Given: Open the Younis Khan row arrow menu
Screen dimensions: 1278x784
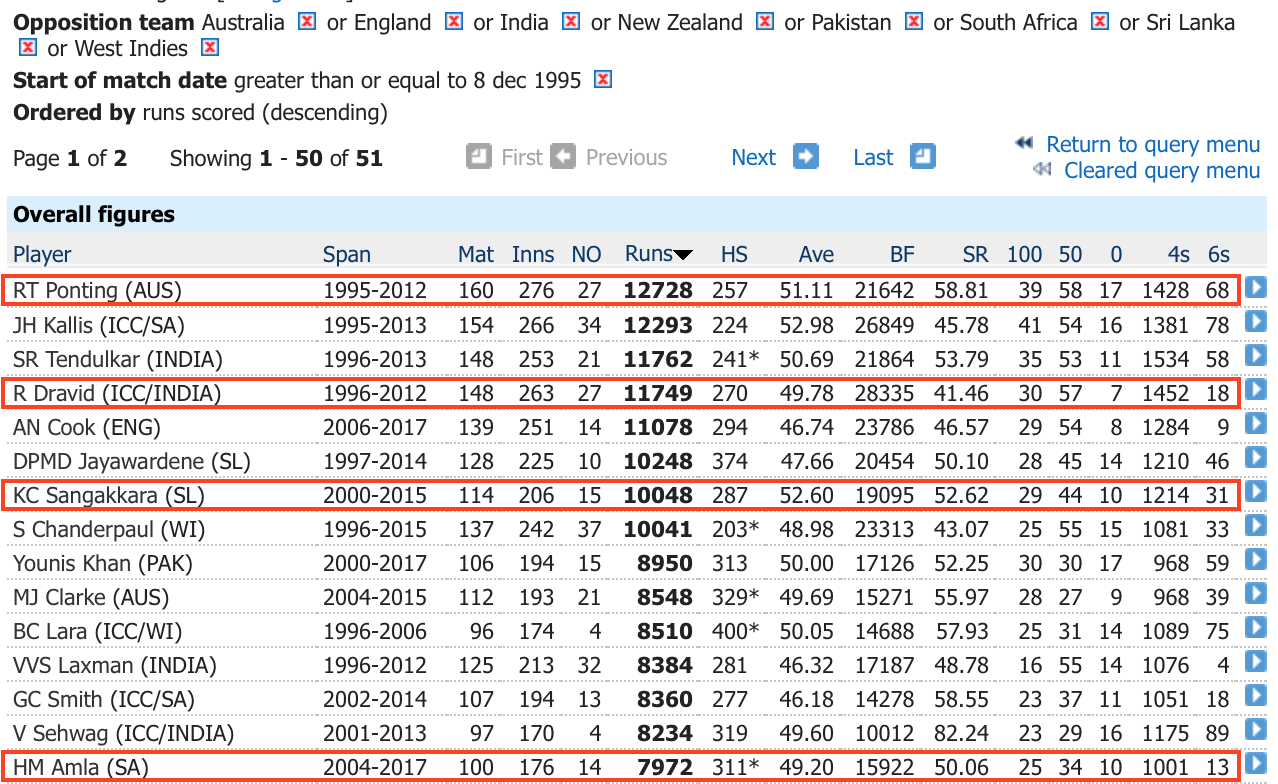Looking at the screenshot, I should pos(1255,560).
